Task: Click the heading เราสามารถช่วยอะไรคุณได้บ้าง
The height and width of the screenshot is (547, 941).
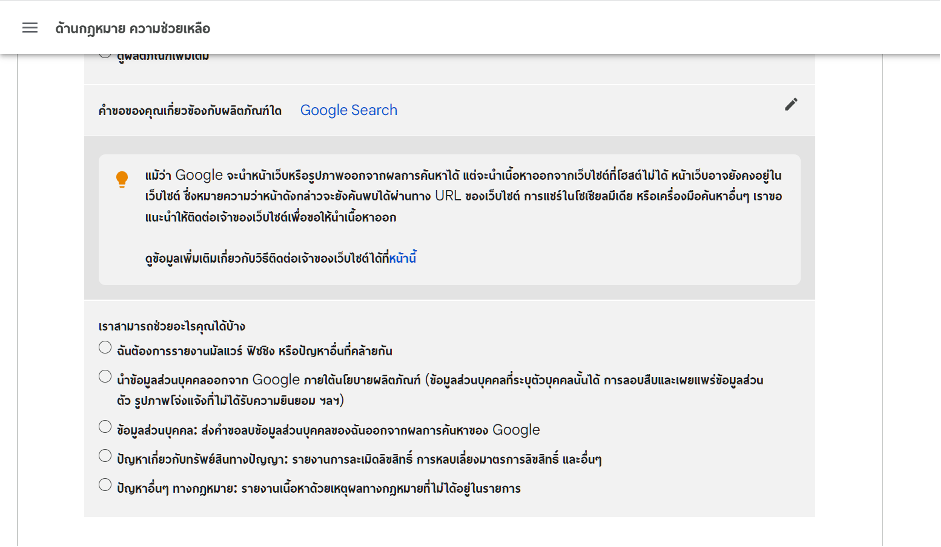Action: click(x=172, y=326)
